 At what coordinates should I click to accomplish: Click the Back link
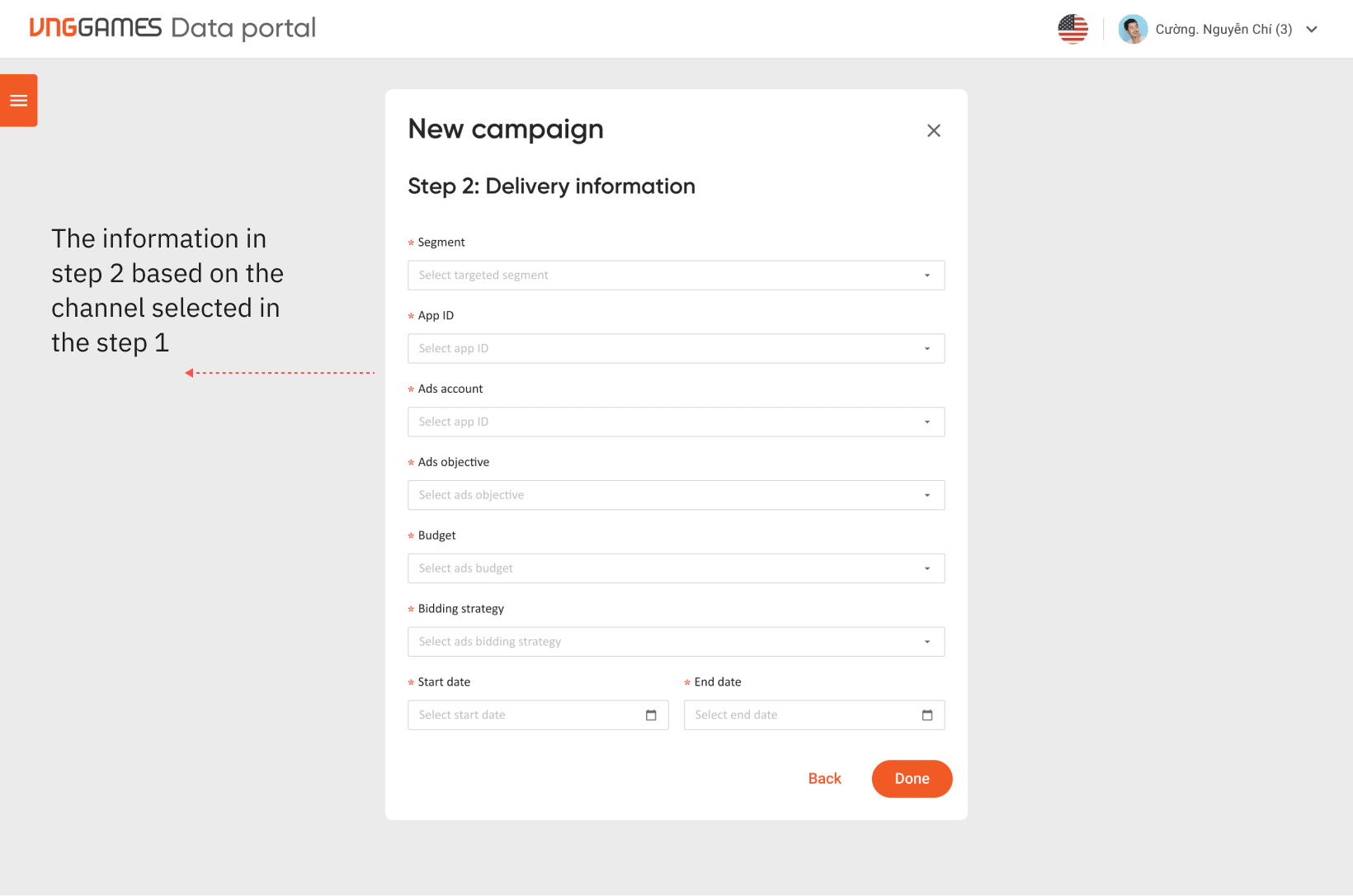point(824,779)
